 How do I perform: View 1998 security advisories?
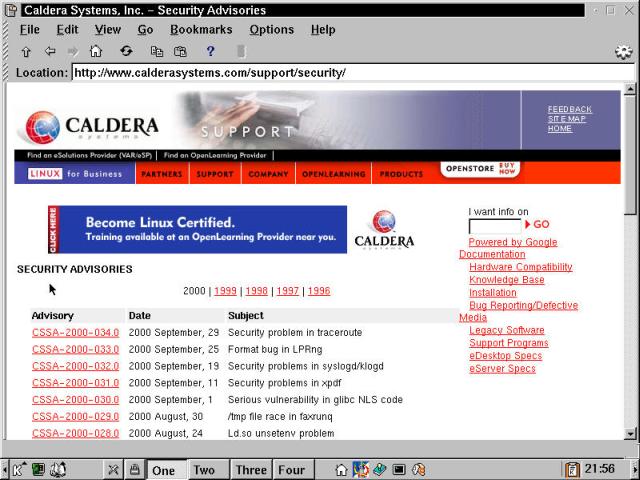point(257,291)
